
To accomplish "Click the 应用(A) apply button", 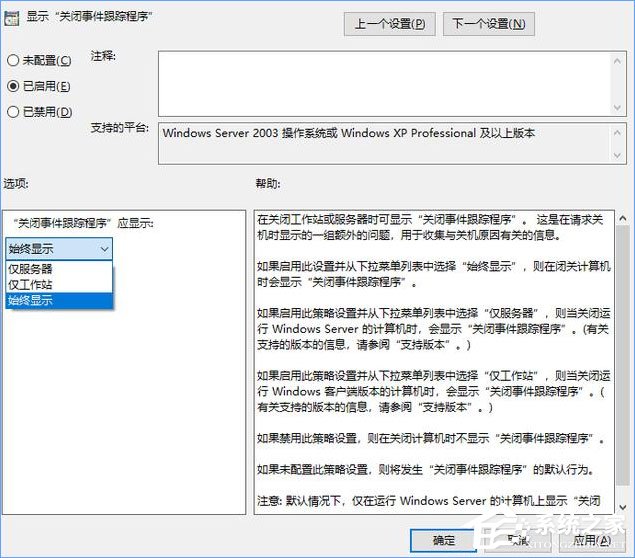I will [x=592, y=540].
